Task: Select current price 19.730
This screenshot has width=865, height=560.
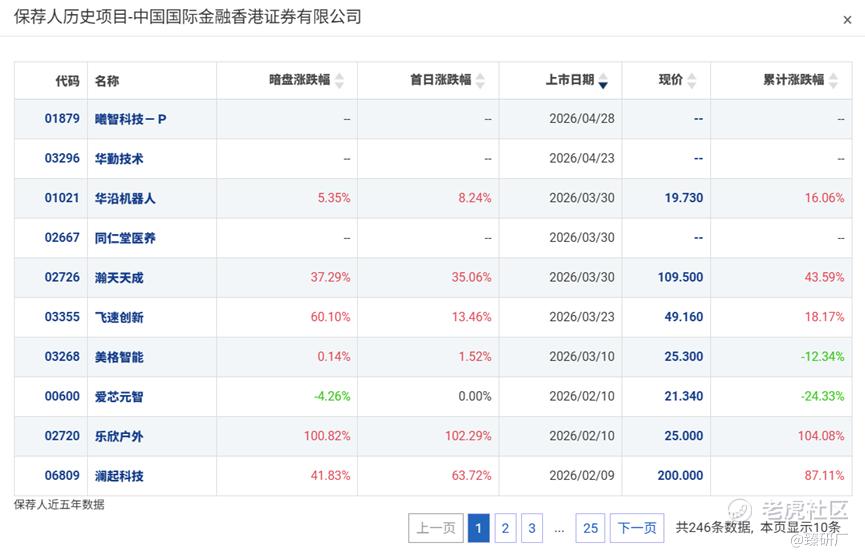Action: pyautogui.click(x=684, y=198)
